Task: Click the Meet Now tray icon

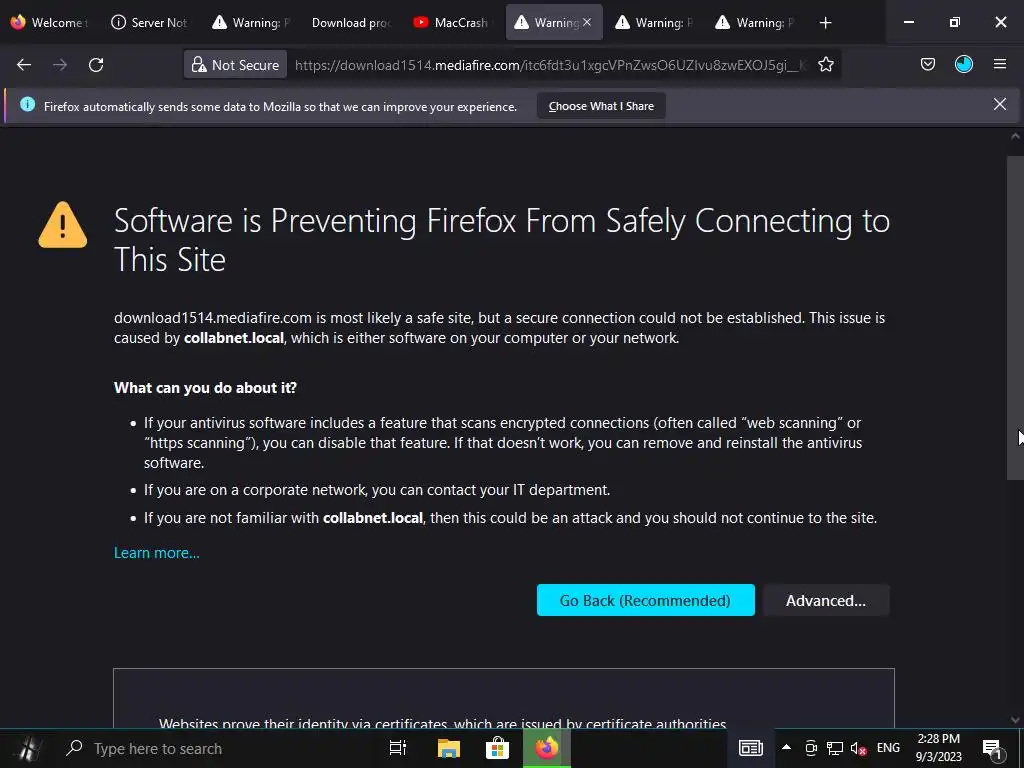Action: coord(810,748)
